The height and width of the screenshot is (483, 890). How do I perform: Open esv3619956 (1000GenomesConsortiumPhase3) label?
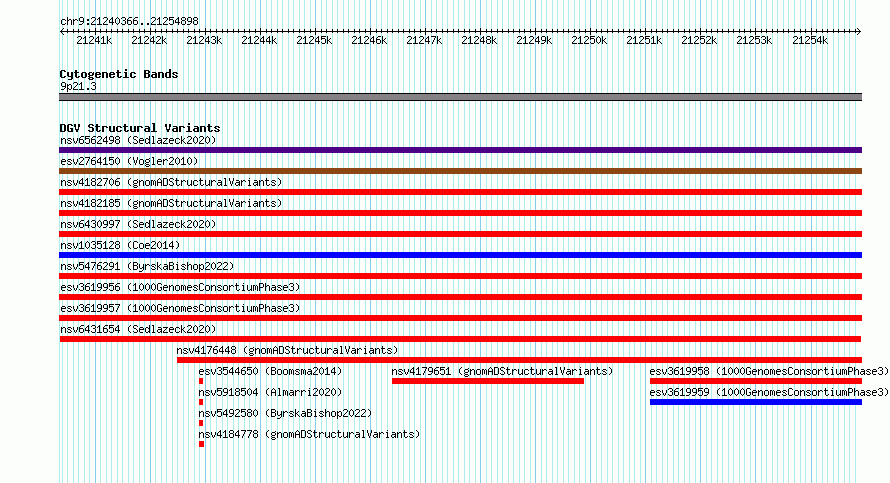coord(180,287)
